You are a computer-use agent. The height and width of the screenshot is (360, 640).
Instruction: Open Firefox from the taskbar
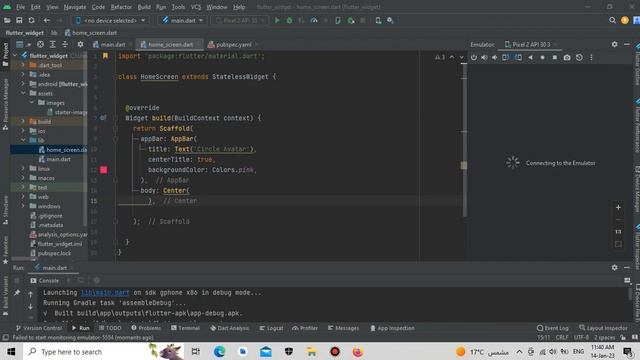358,352
